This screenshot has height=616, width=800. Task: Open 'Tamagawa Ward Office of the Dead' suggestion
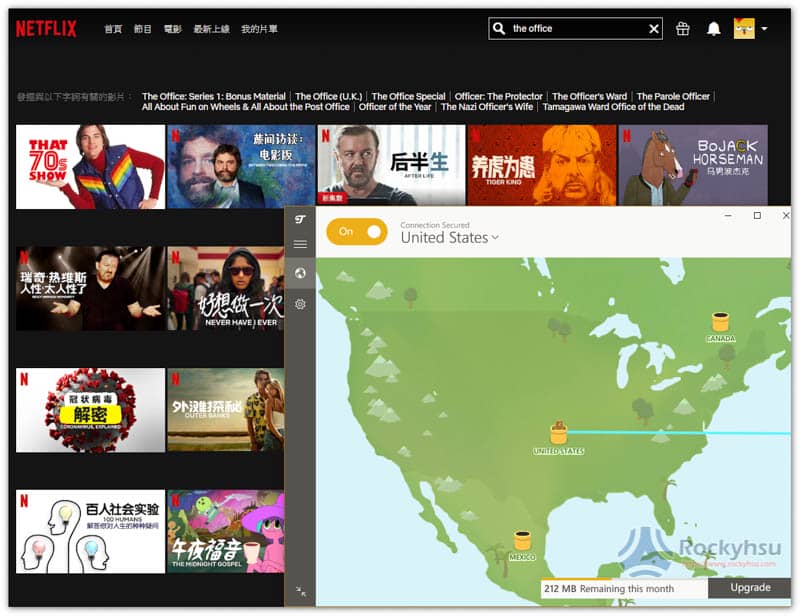coord(613,107)
